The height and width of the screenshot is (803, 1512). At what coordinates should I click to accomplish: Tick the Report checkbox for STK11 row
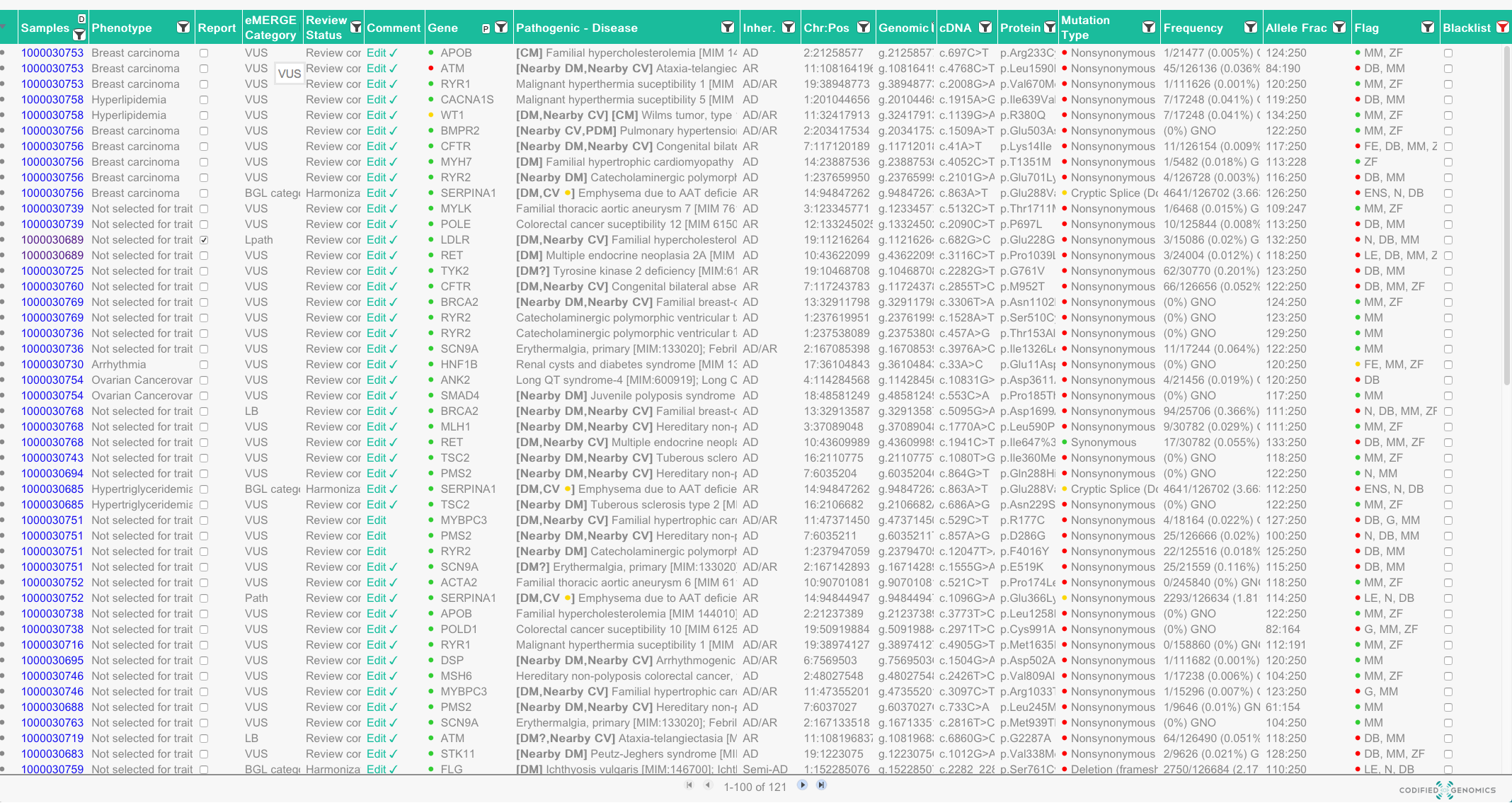(204, 754)
